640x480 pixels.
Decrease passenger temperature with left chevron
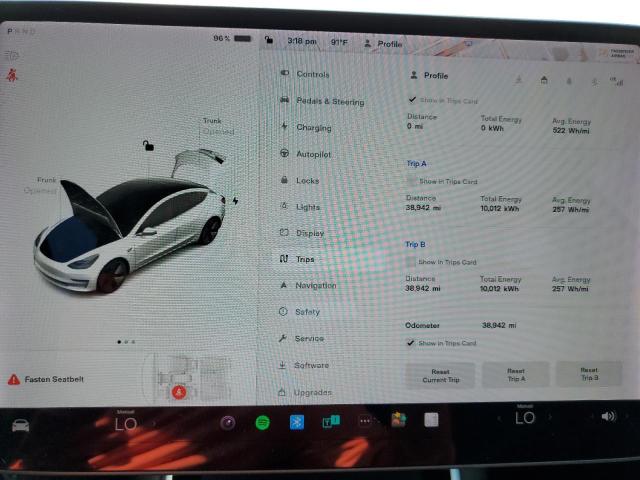pyautogui.click(x=499, y=418)
